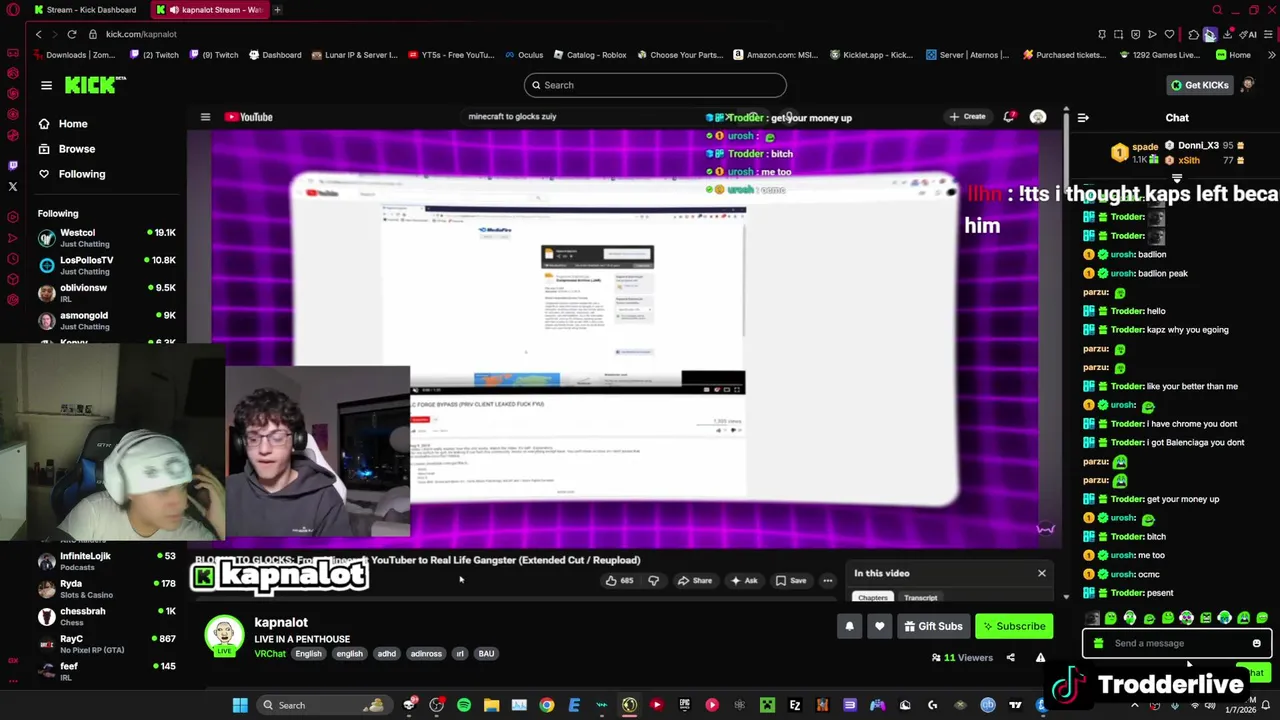Open Epic Games Launcher from the taskbar
Screen dimensions: 1280x720
click(684, 705)
